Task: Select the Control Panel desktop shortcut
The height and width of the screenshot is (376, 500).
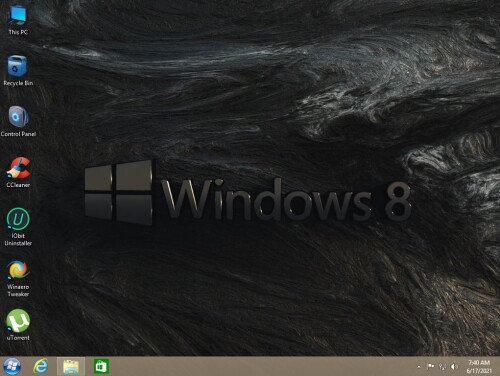Action: [x=18, y=121]
